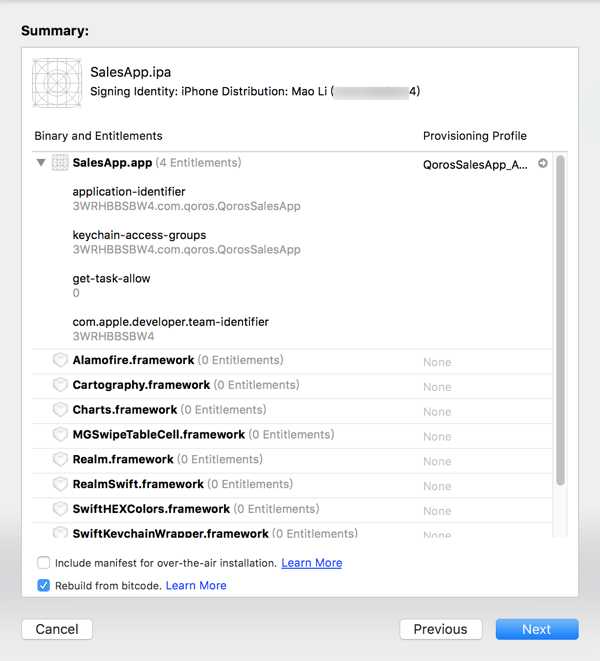The image size is (600, 661).
Task: Click the MGSwipeTableCell.framework shield icon
Action: (60, 435)
